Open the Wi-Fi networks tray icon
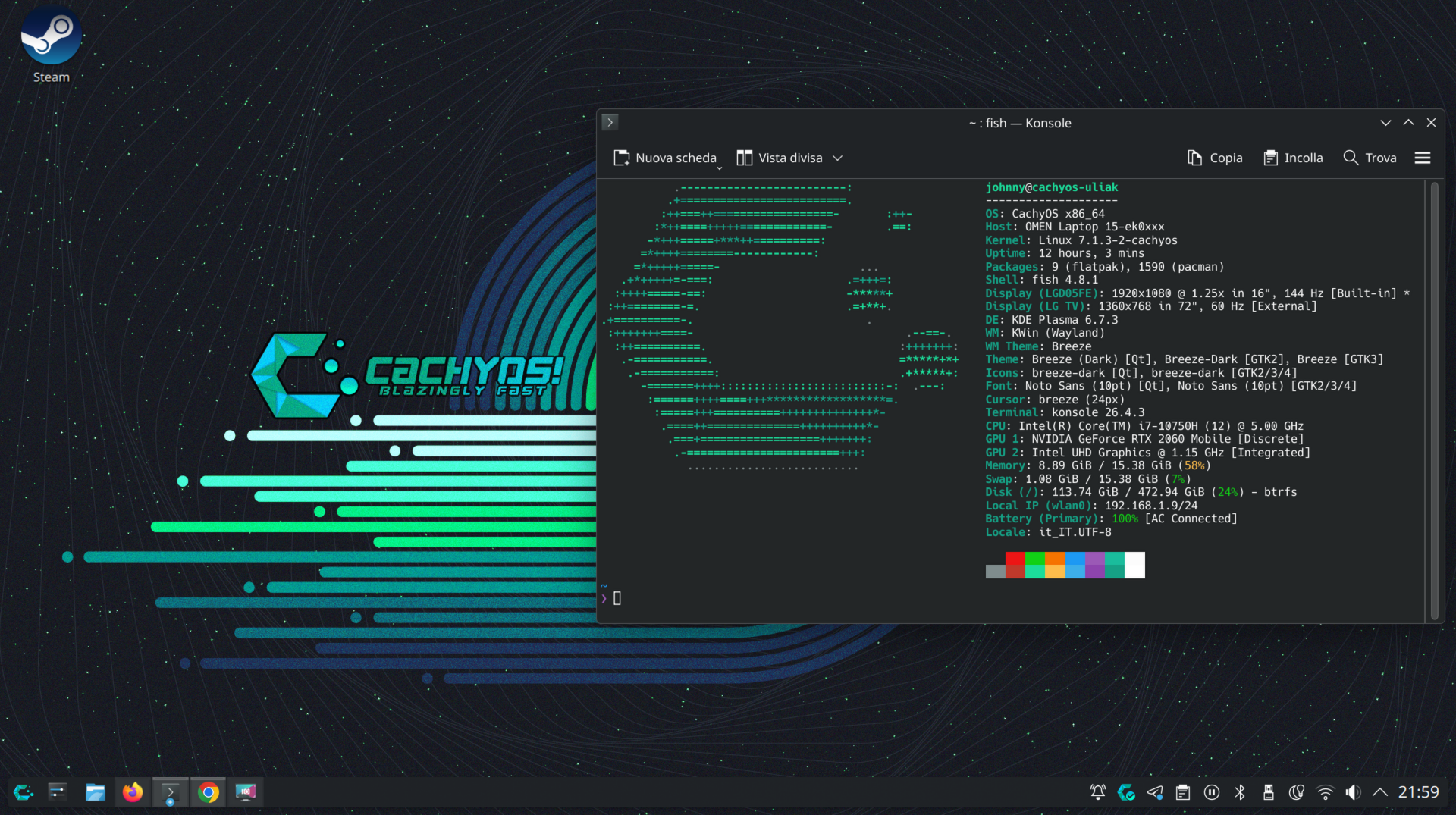 tap(1326, 792)
